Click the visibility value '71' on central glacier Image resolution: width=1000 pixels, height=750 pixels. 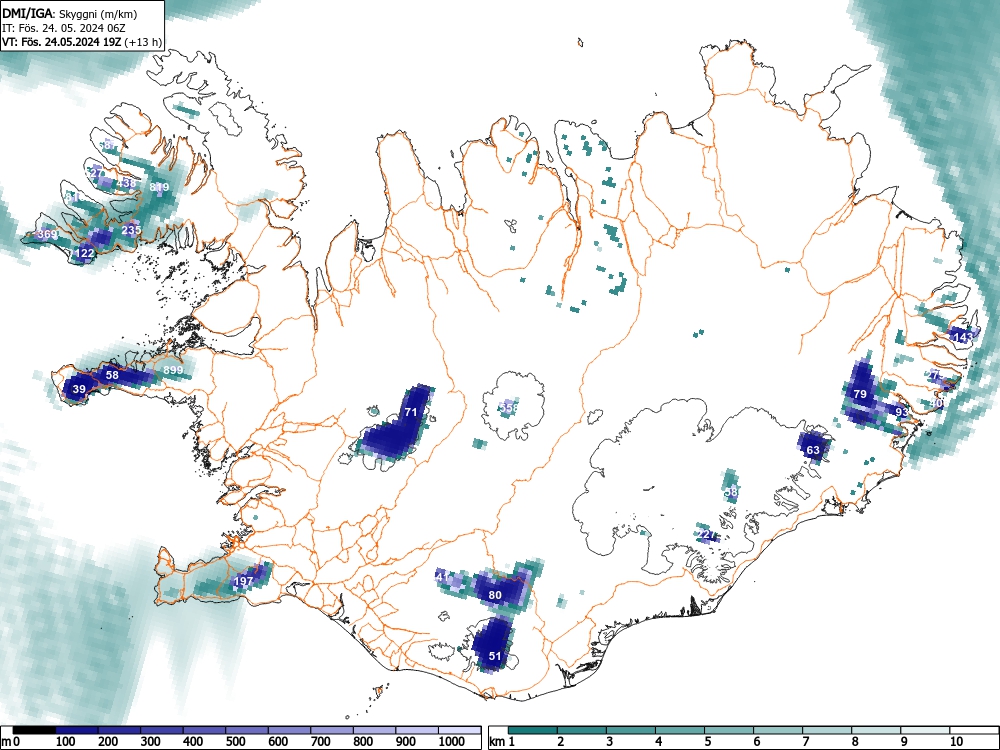tap(411, 412)
